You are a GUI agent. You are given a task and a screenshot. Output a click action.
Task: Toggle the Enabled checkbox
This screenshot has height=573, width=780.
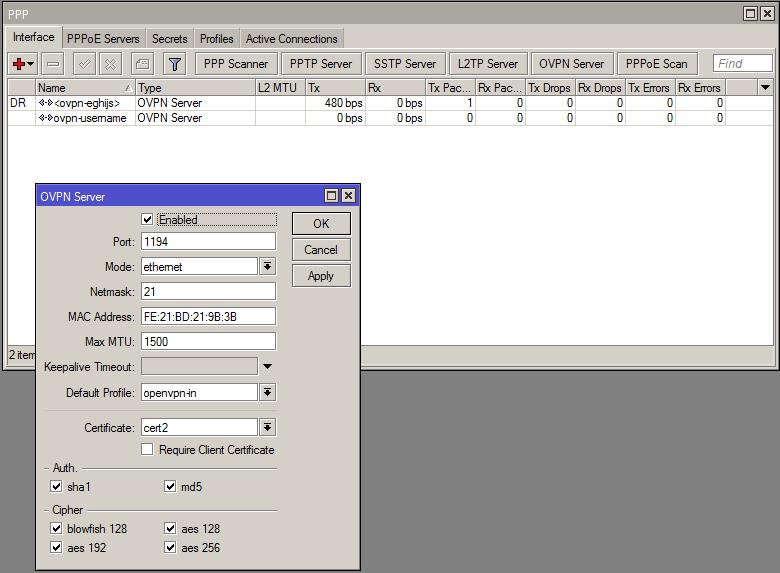pyautogui.click(x=148, y=220)
